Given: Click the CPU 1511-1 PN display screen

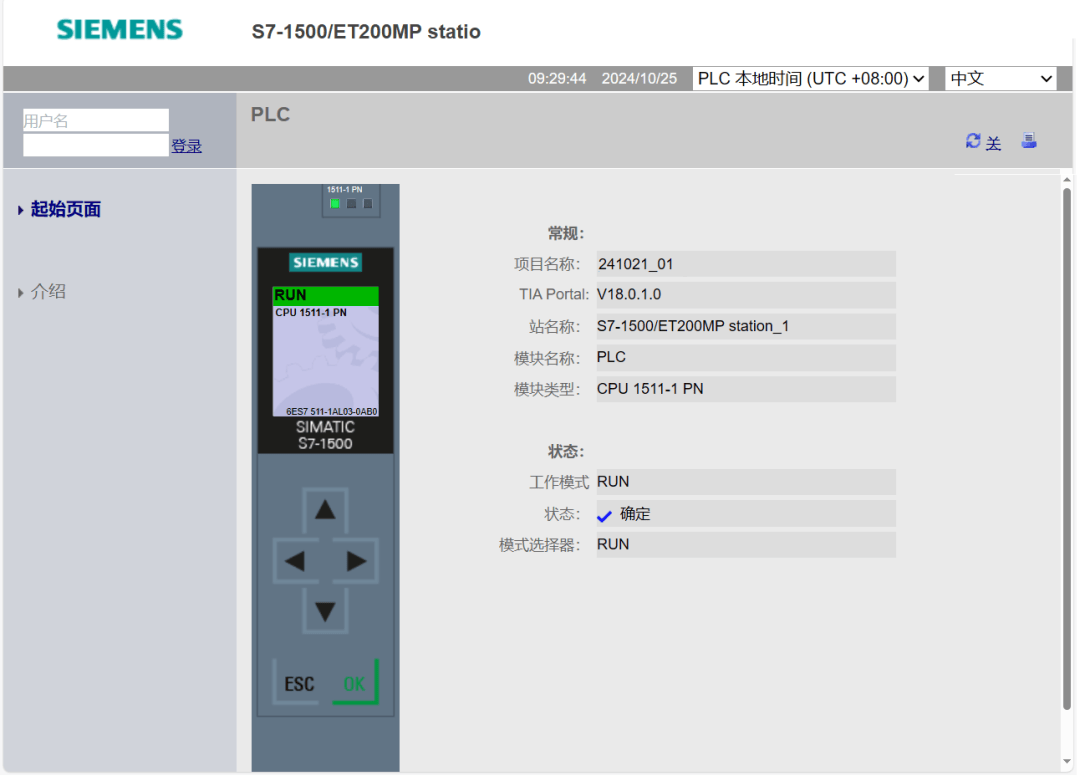Looking at the screenshot, I should tap(325, 351).
